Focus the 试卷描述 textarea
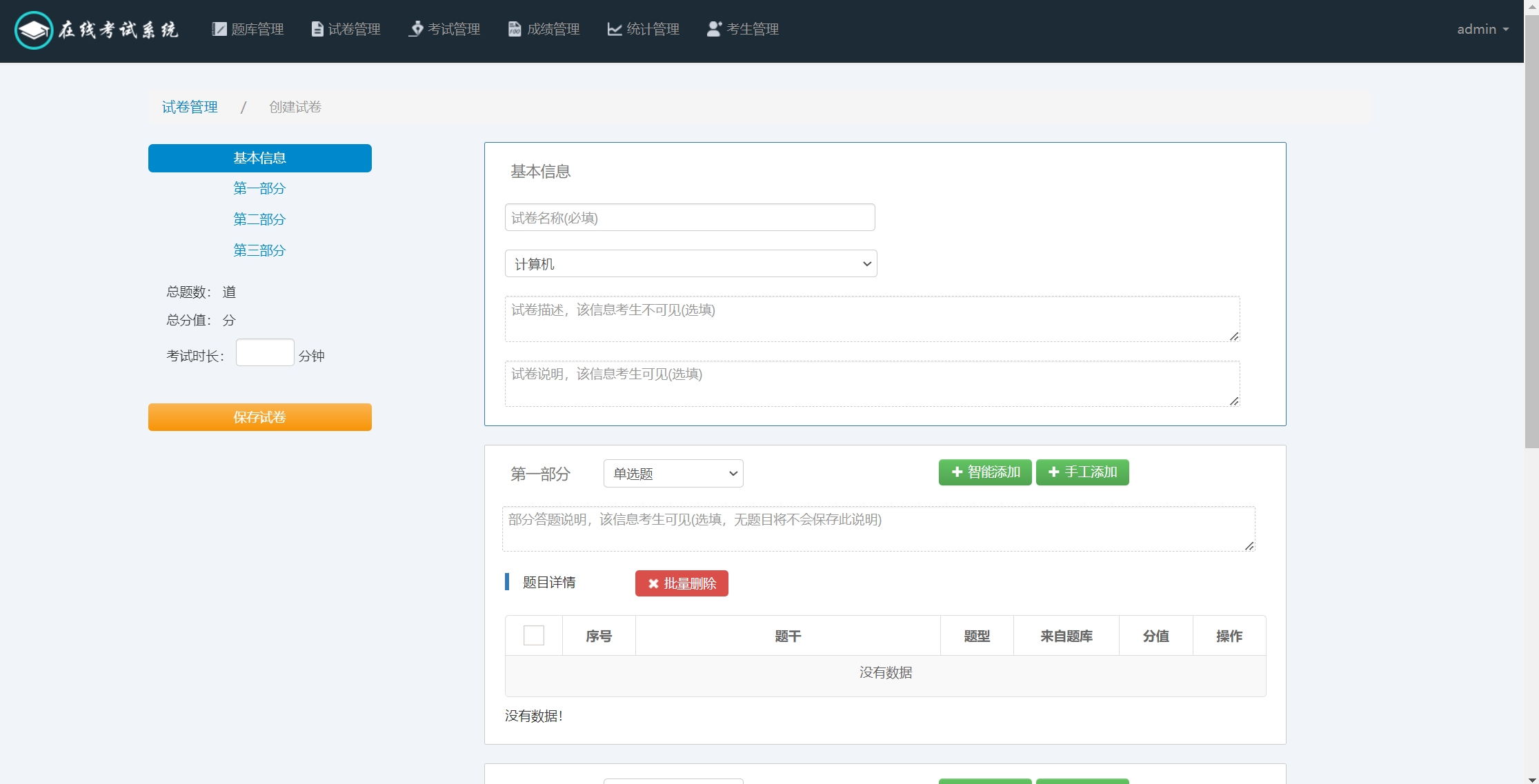Screen dimensions: 1539x784 (x=872, y=319)
